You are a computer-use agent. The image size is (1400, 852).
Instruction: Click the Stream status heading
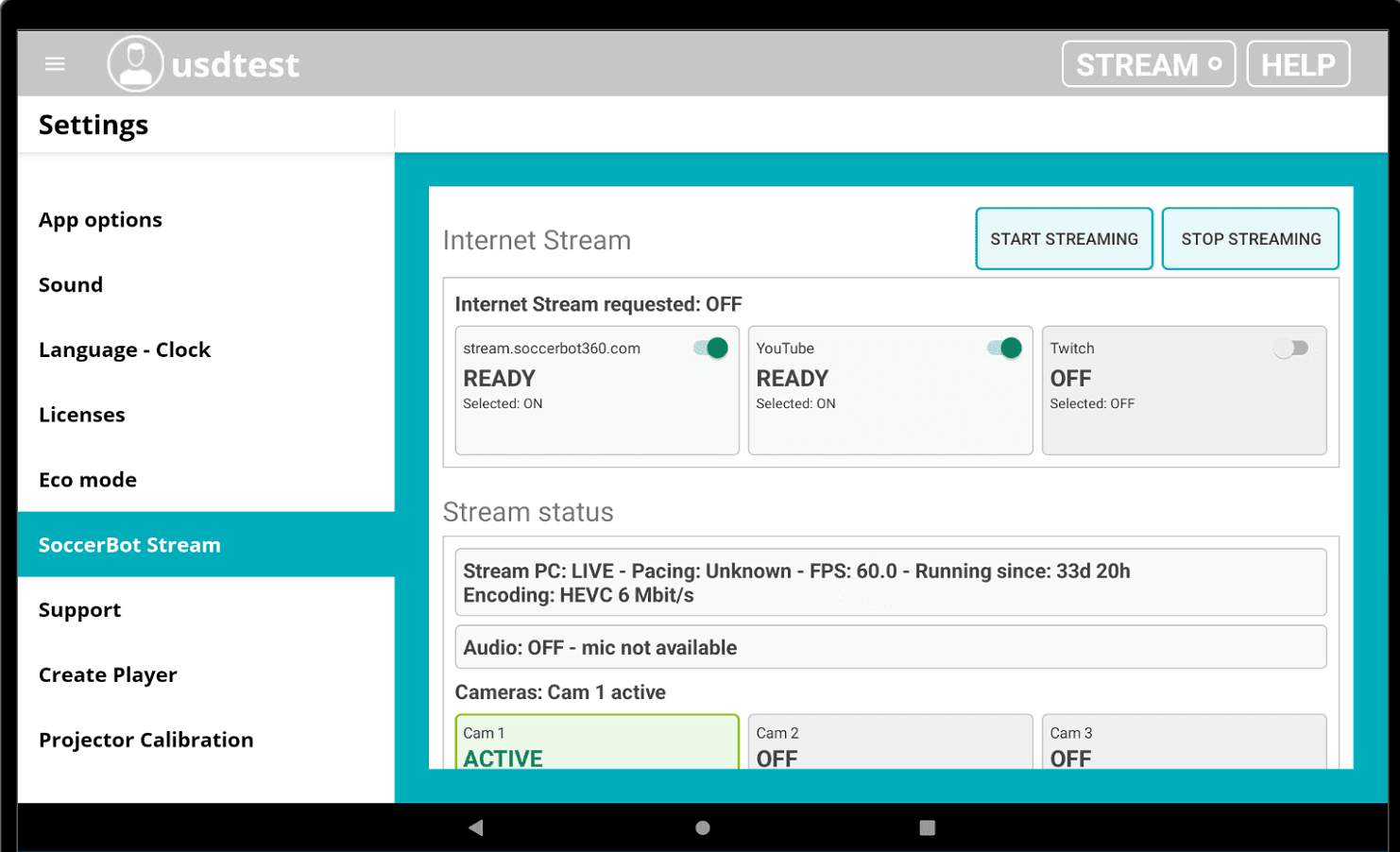click(528, 512)
